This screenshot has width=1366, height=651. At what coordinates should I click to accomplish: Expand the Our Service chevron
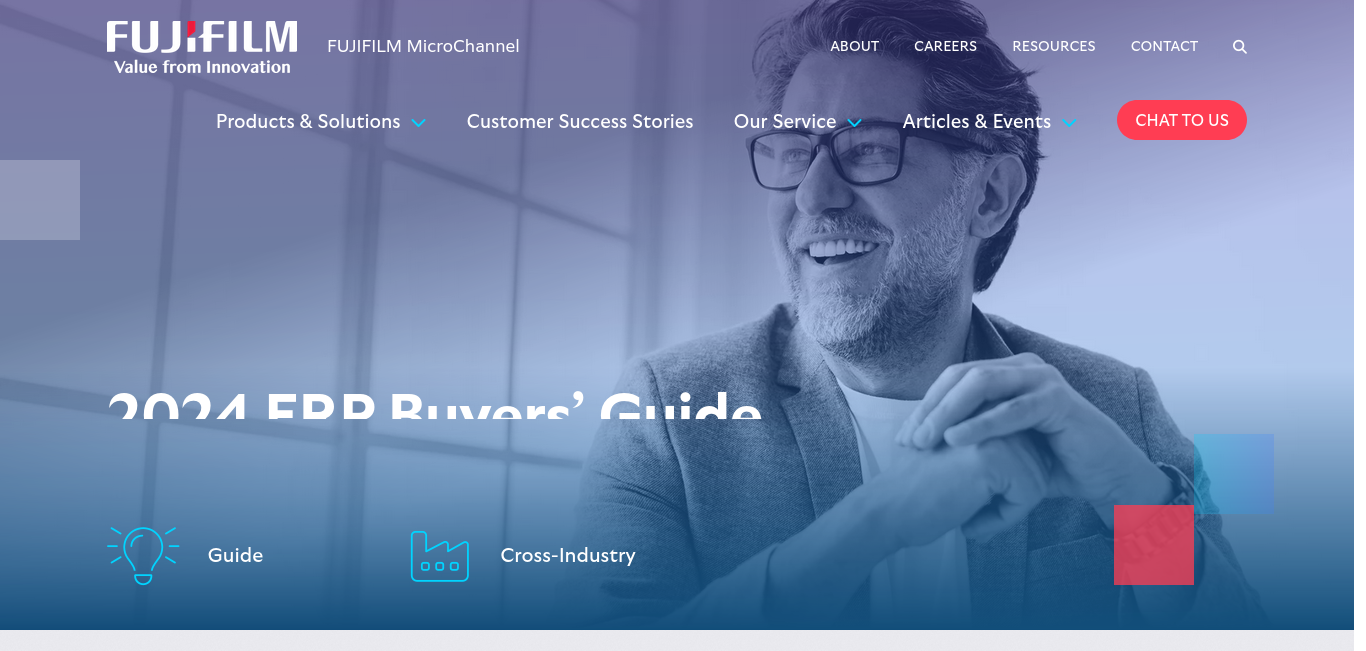[x=854, y=123]
